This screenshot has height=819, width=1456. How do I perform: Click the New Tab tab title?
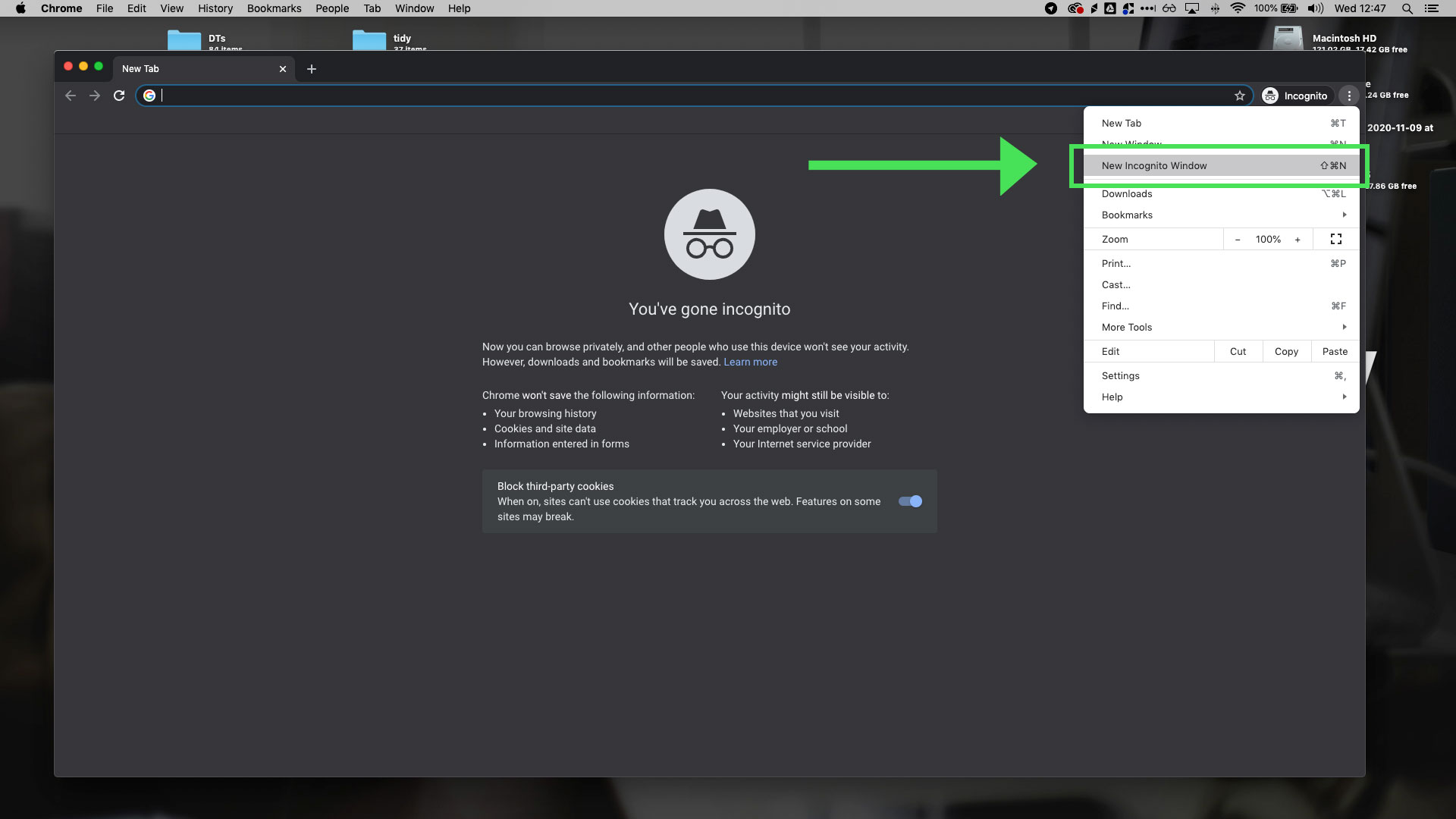click(x=140, y=69)
